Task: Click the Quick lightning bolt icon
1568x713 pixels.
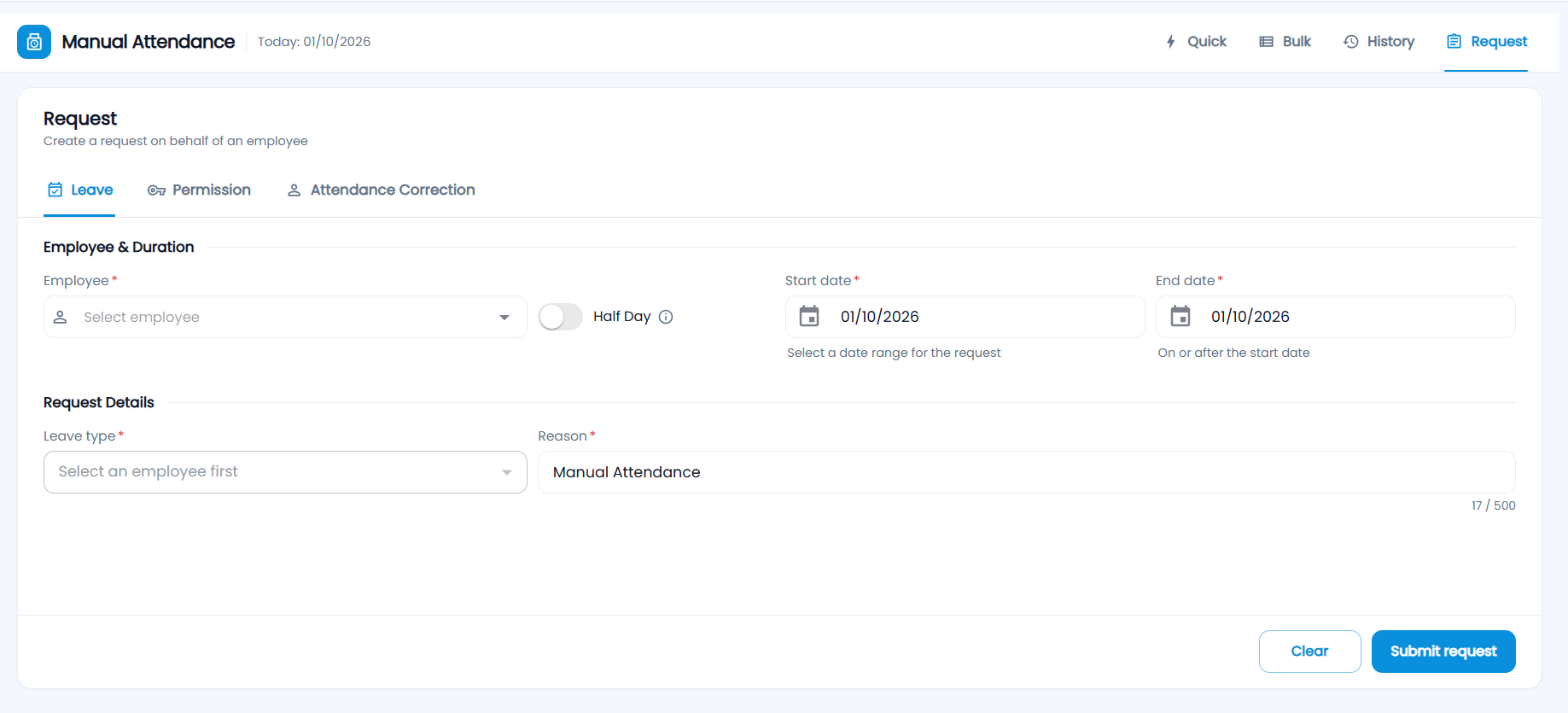Action: tap(1171, 42)
